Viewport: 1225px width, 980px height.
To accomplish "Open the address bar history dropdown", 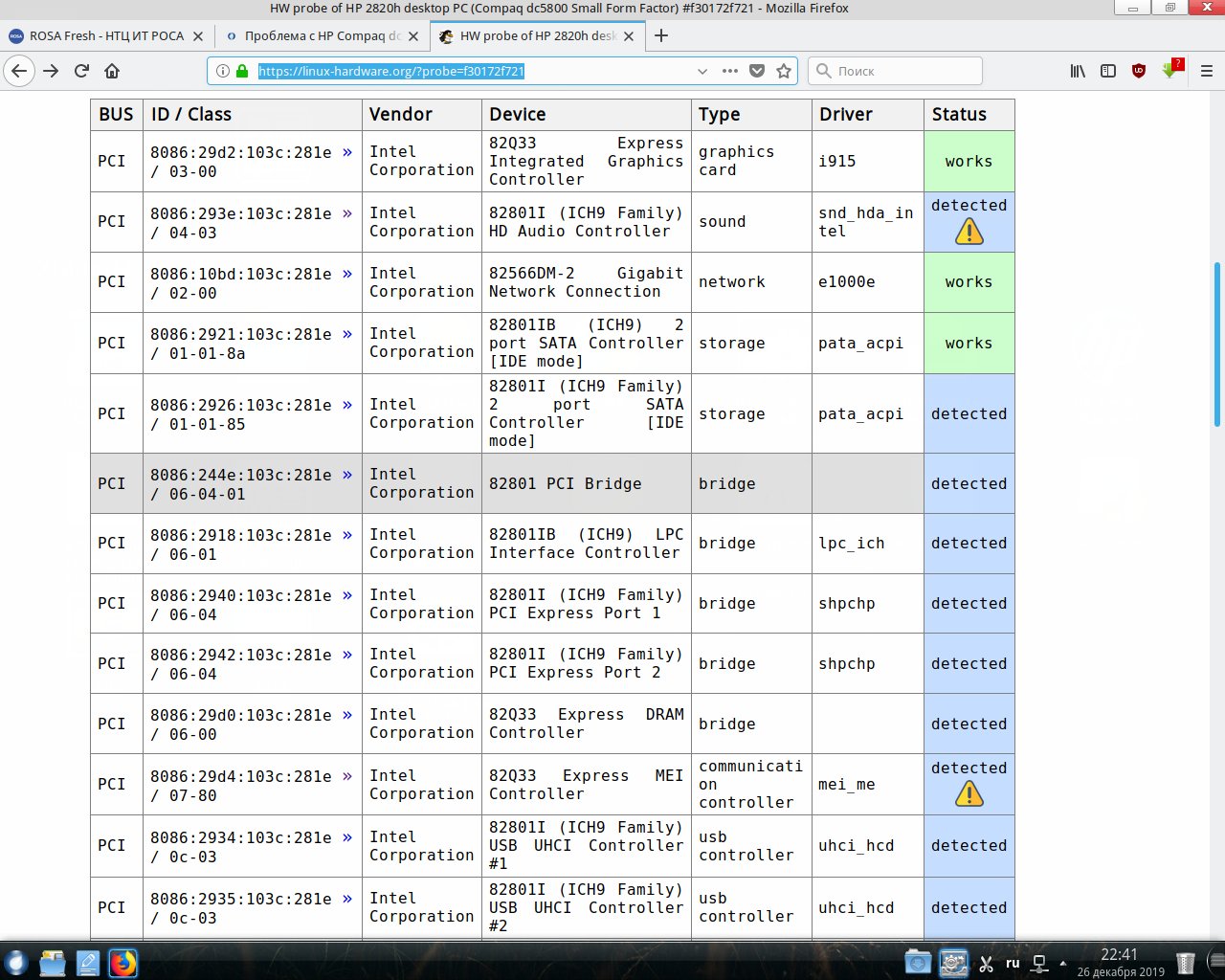I will (x=702, y=71).
